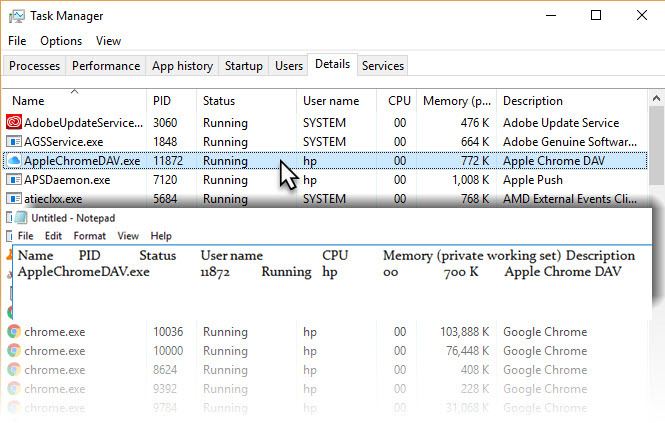Open Notepad View menu
Viewport: 665px width, 423px height.
[128, 235]
